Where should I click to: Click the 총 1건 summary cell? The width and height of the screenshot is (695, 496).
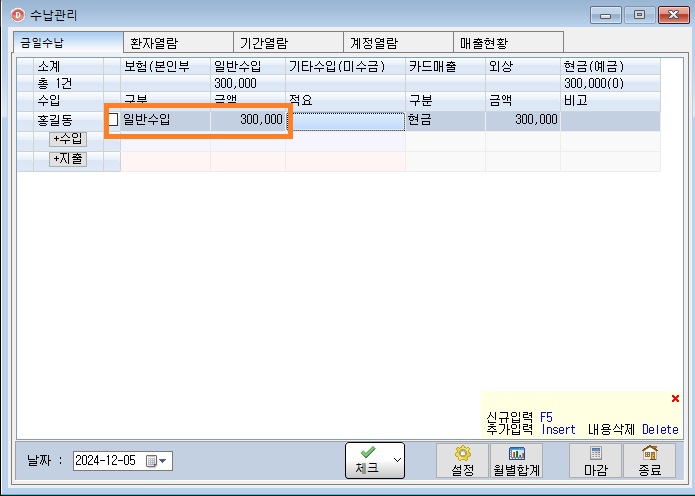pos(68,83)
